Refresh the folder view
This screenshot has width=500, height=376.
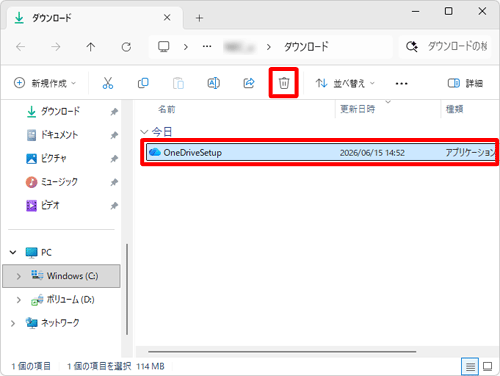point(126,47)
